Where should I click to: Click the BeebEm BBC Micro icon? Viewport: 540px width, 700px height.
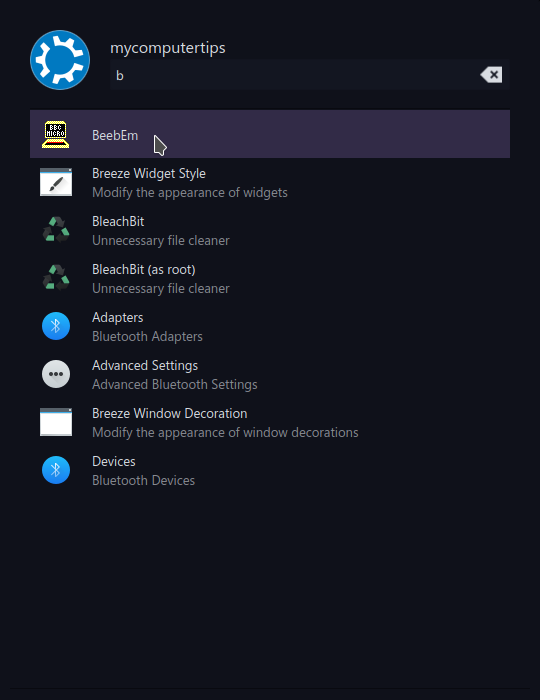[x=56, y=134]
